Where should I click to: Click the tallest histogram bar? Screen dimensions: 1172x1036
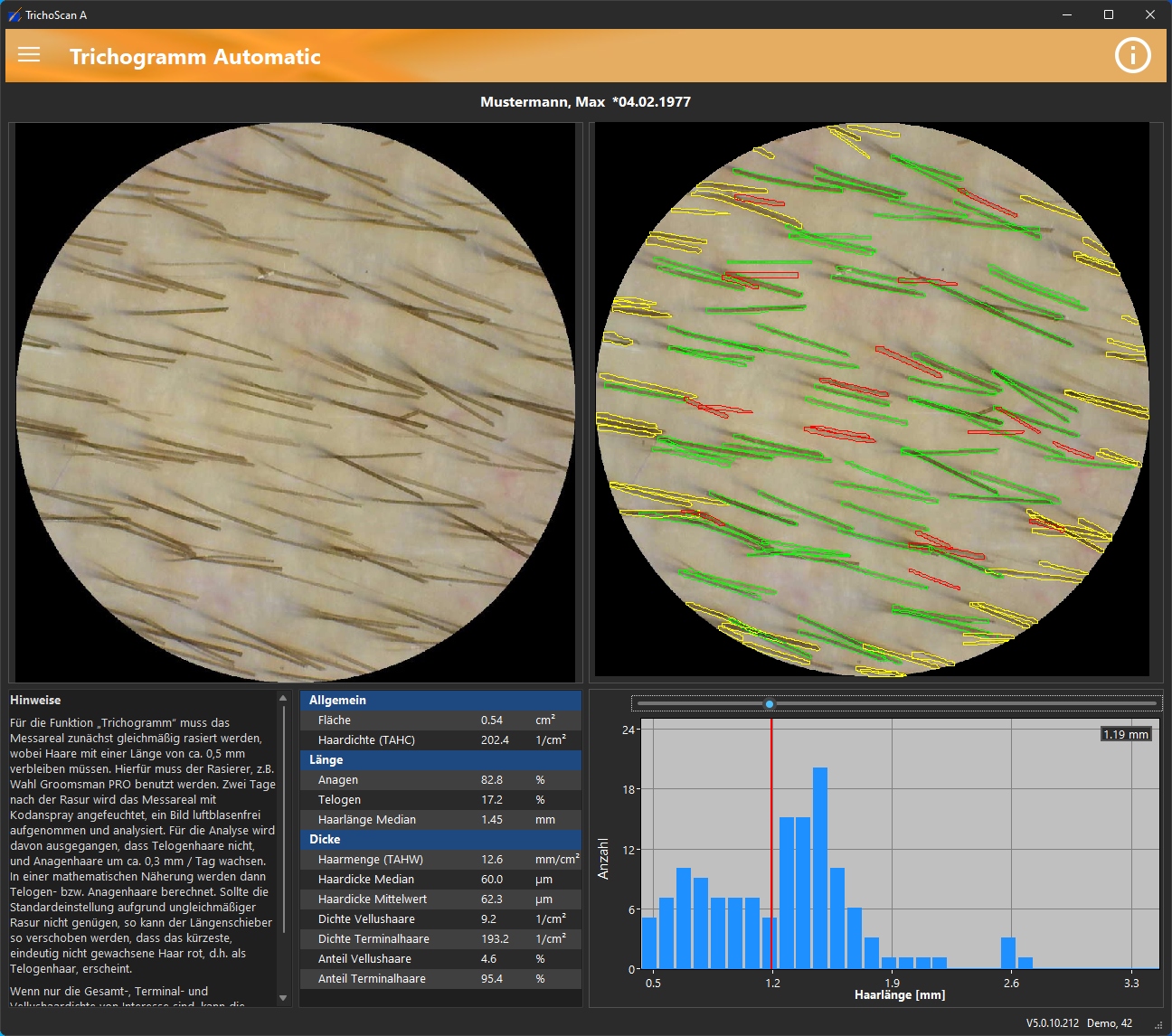[x=820, y=868]
